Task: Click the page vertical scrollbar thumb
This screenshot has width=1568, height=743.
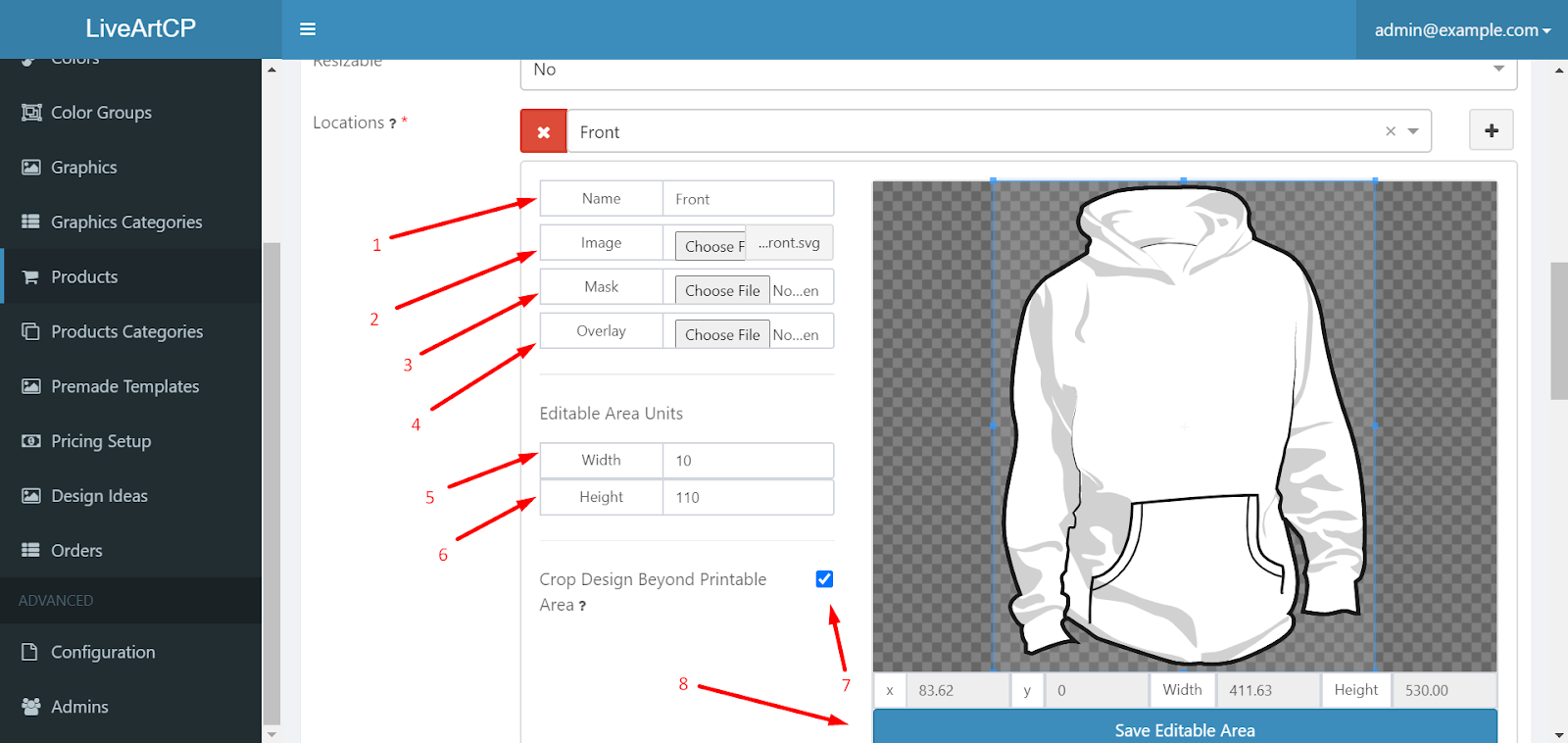Action: [x=1558, y=330]
